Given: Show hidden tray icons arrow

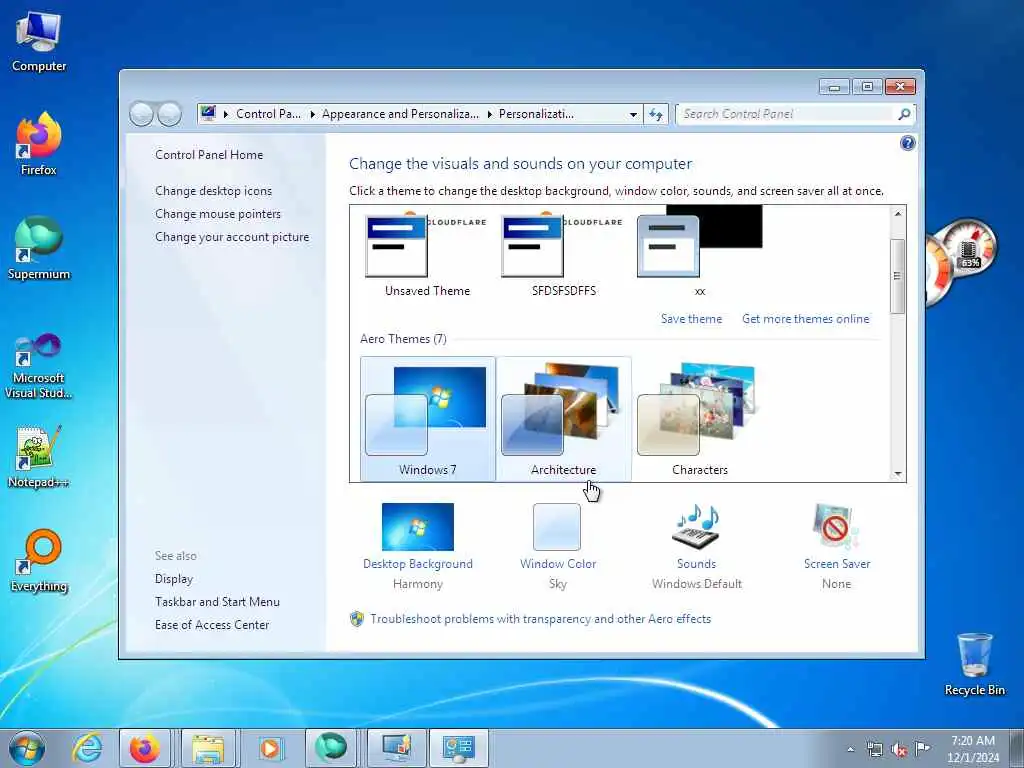Looking at the screenshot, I should 850,749.
